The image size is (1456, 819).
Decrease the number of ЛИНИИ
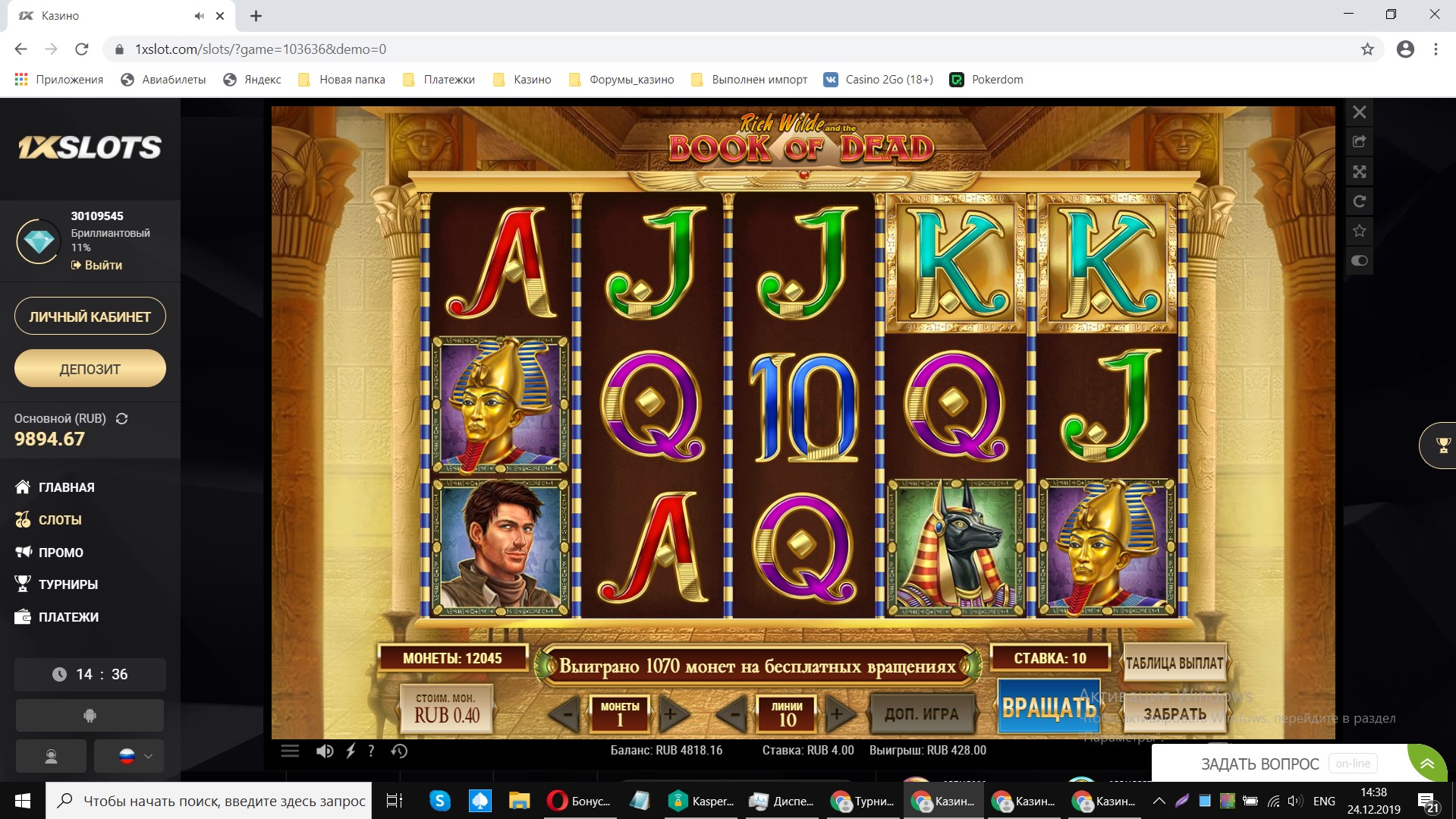[732, 713]
